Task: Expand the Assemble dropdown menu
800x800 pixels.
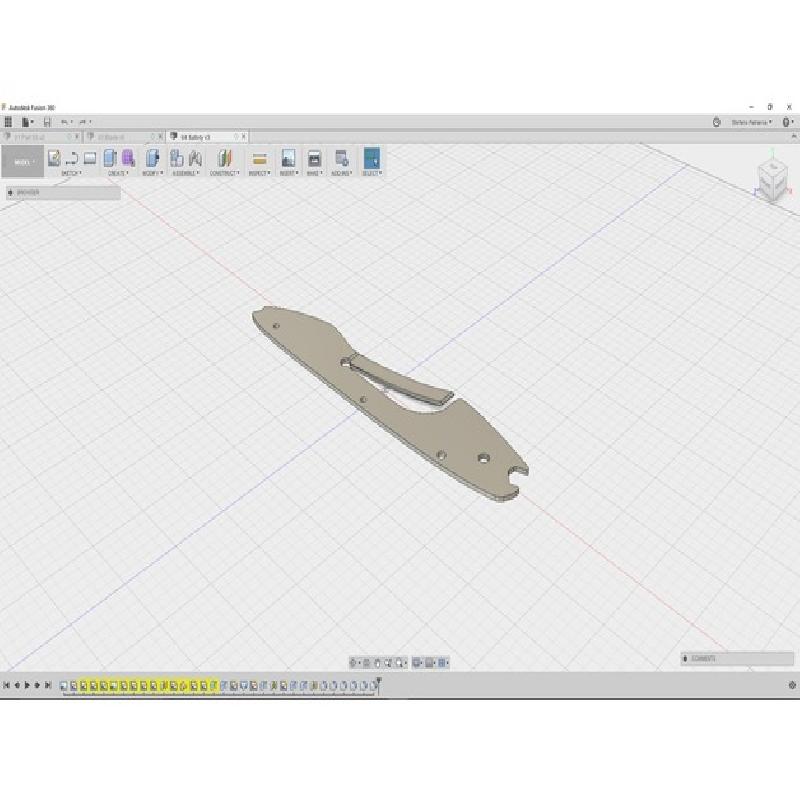Action: coord(186,173)
